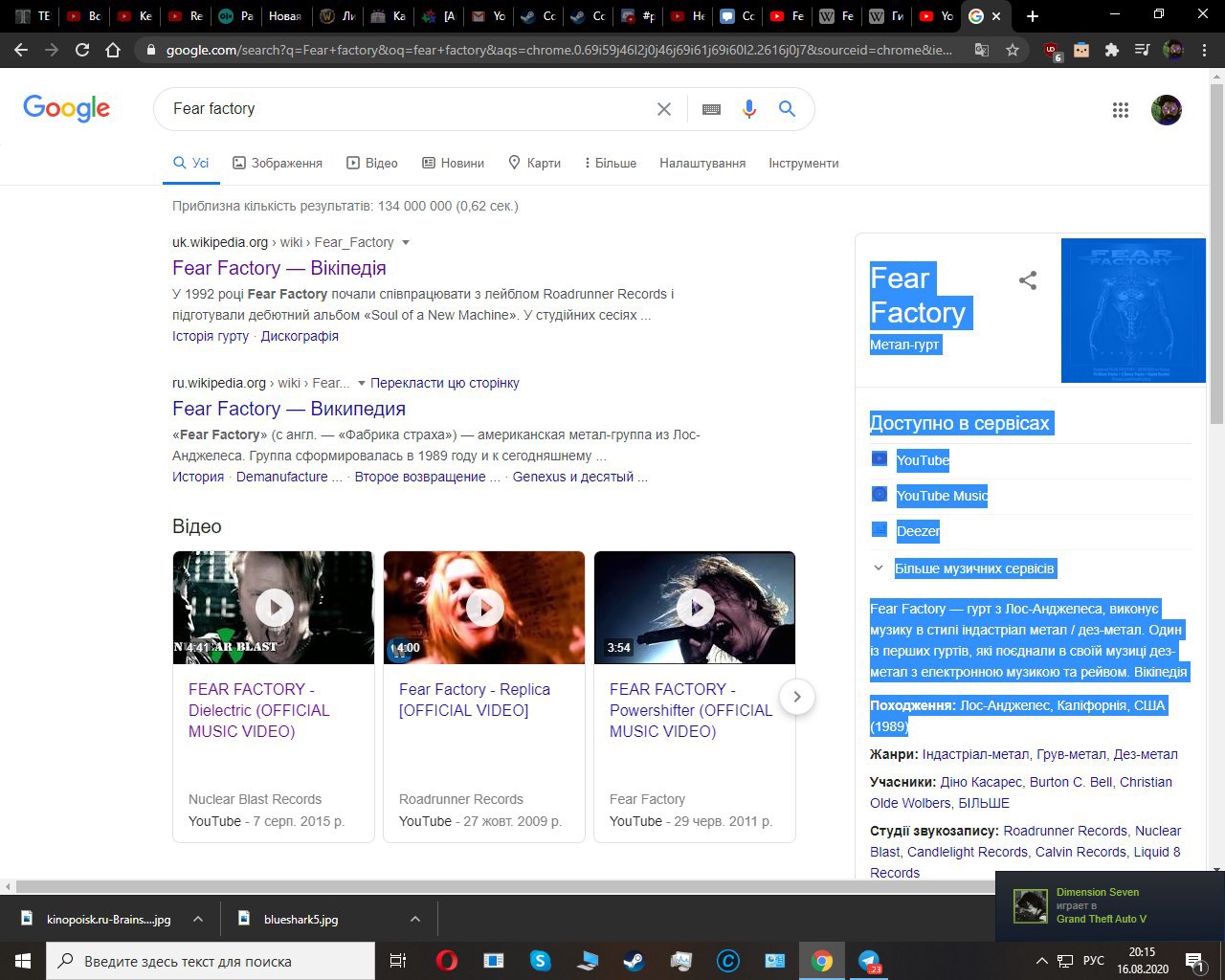Open the uBlock extension icon
This screenshot has height=980, width=1225.
tap(1052, 50)
